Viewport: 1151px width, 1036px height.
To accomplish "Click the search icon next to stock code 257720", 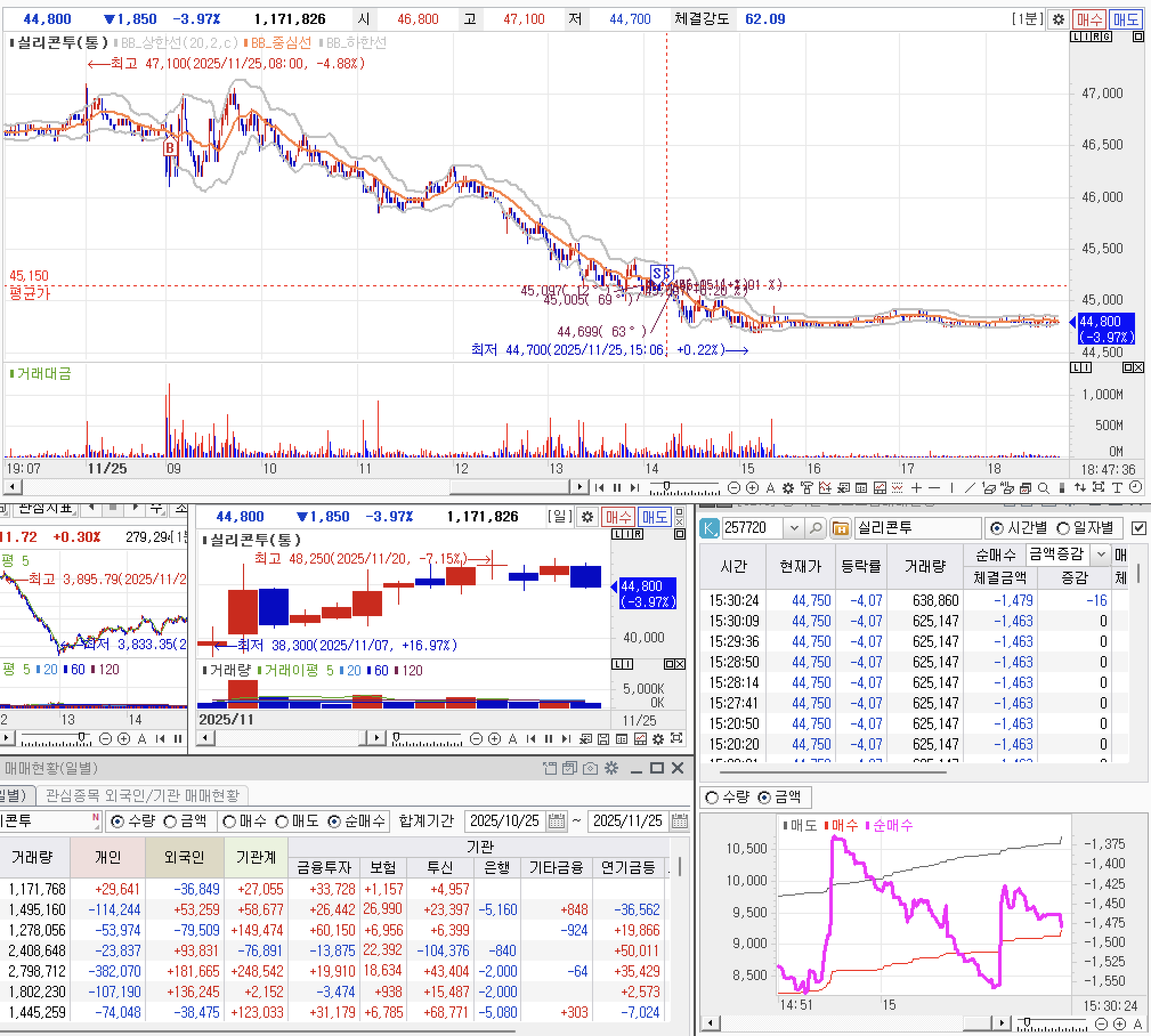I will tap(816, 529).
